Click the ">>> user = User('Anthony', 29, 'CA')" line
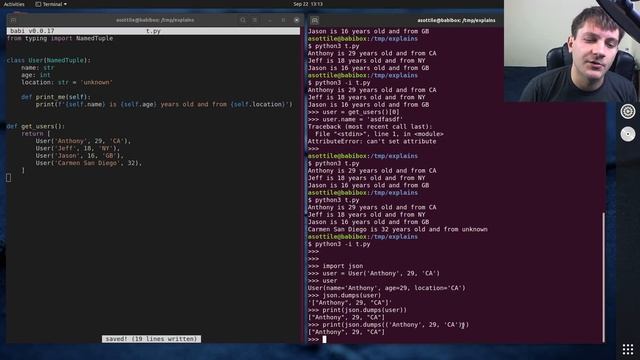 click(x=374, y=273)
